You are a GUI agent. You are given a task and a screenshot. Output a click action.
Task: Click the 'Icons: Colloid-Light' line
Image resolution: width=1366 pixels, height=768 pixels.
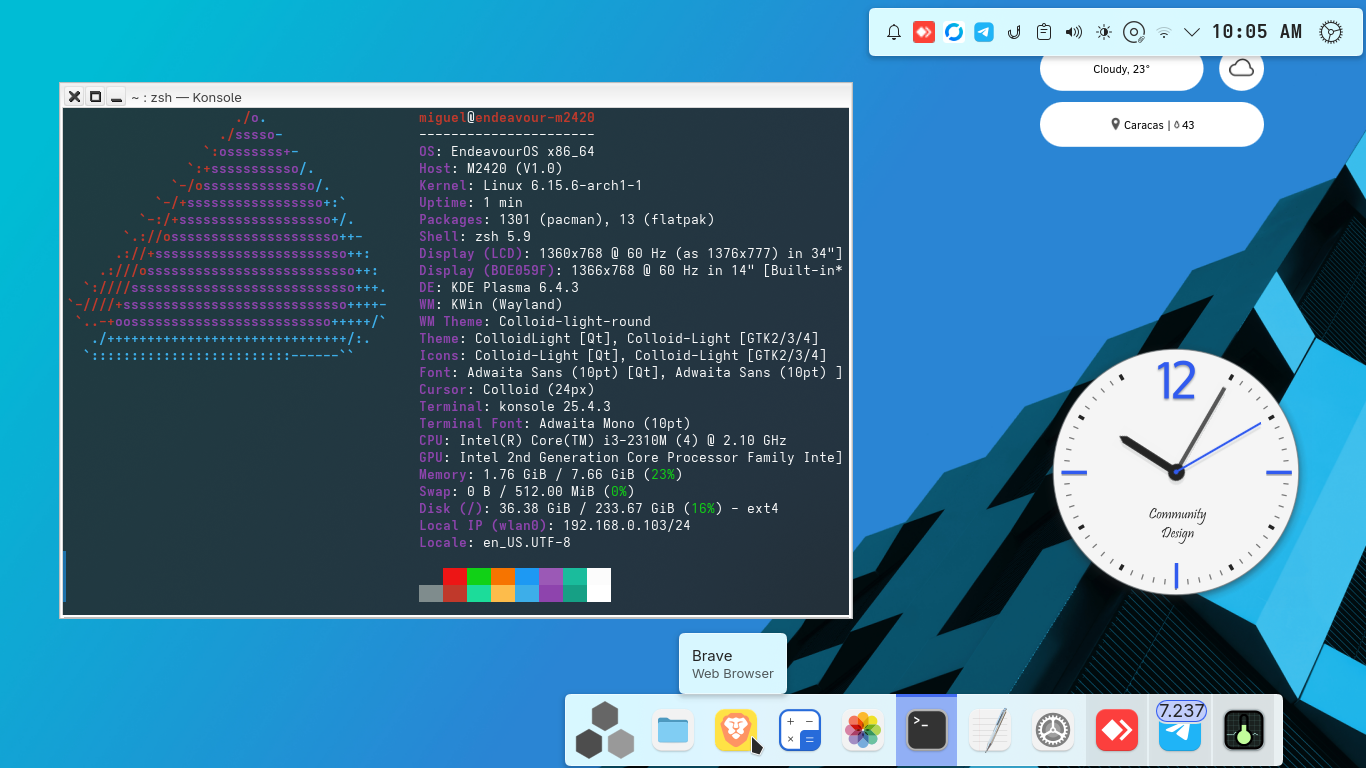point(623,356)
